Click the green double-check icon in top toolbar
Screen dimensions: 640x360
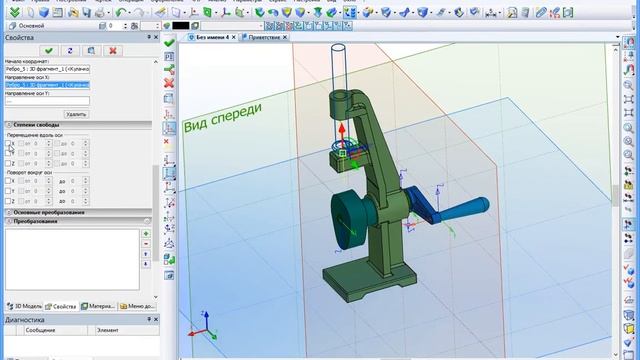coord(15,12)
